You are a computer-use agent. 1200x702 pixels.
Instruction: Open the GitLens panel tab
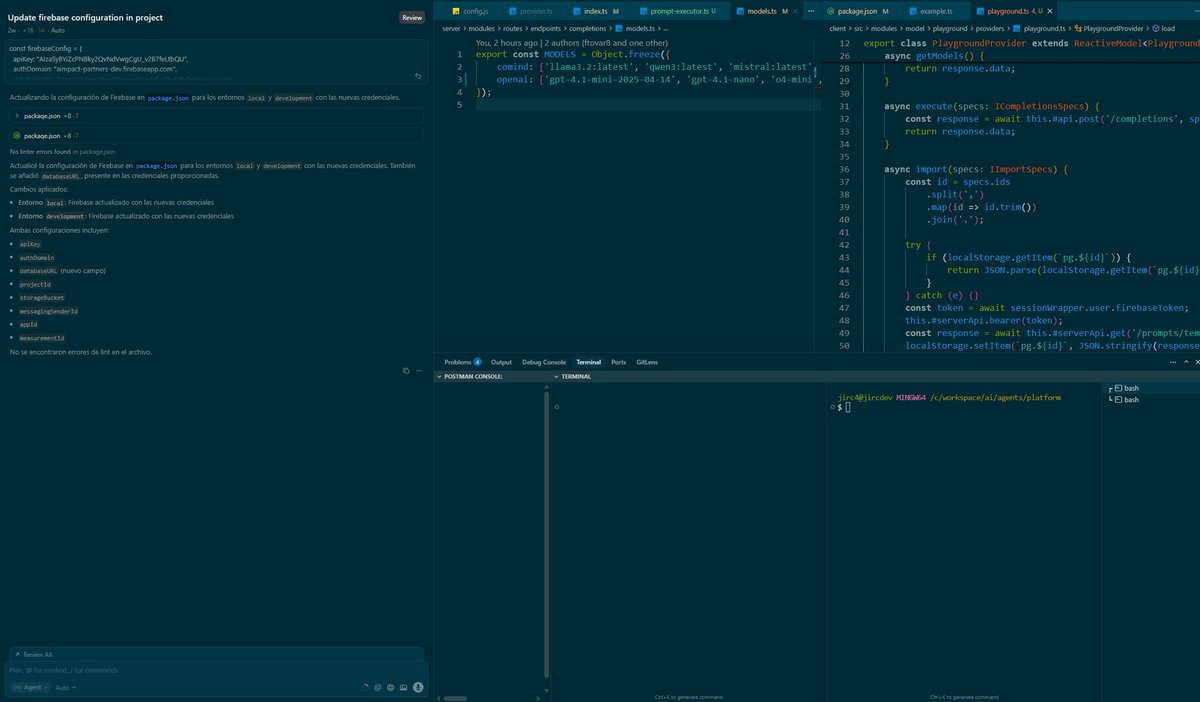[x=647, y=362]
